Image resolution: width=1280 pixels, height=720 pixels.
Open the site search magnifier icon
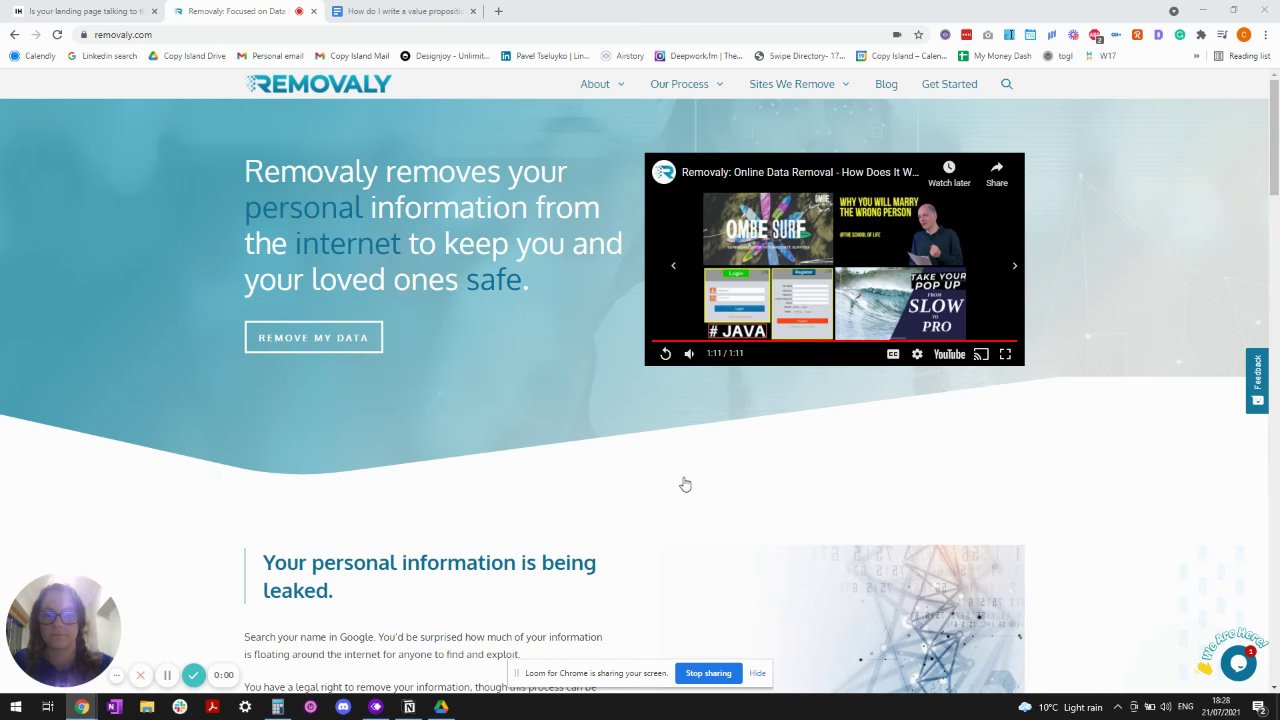[1006, 84]
